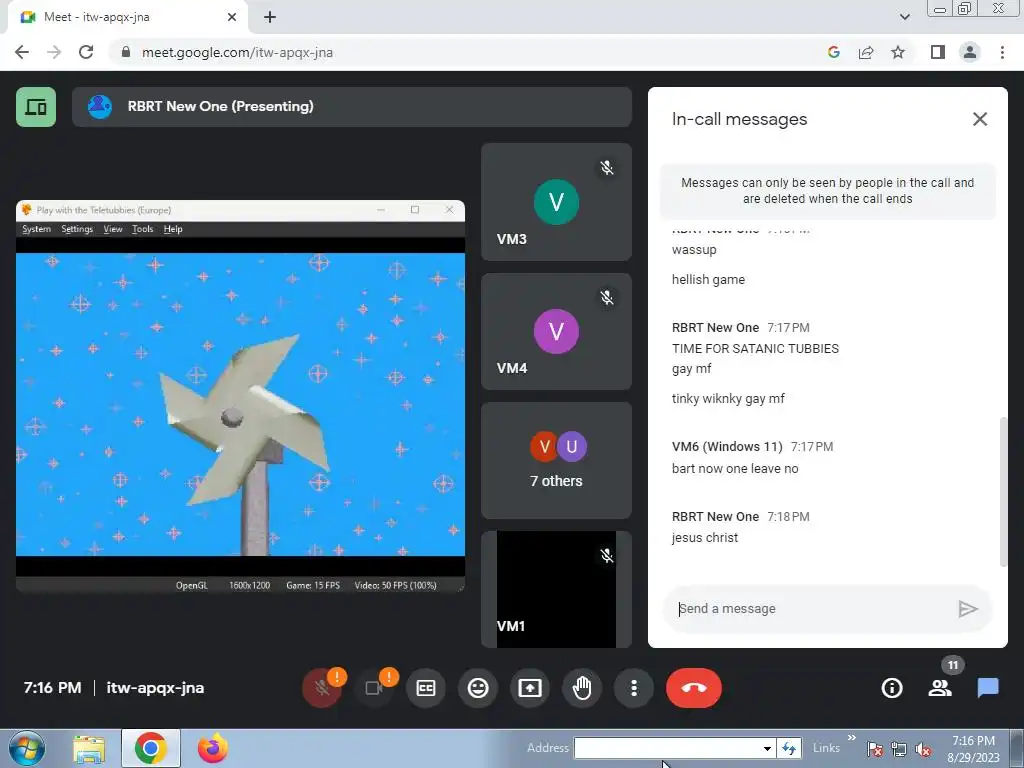Open the Windows Start menu orb
1024x768 pixels.
coord(27,748)
